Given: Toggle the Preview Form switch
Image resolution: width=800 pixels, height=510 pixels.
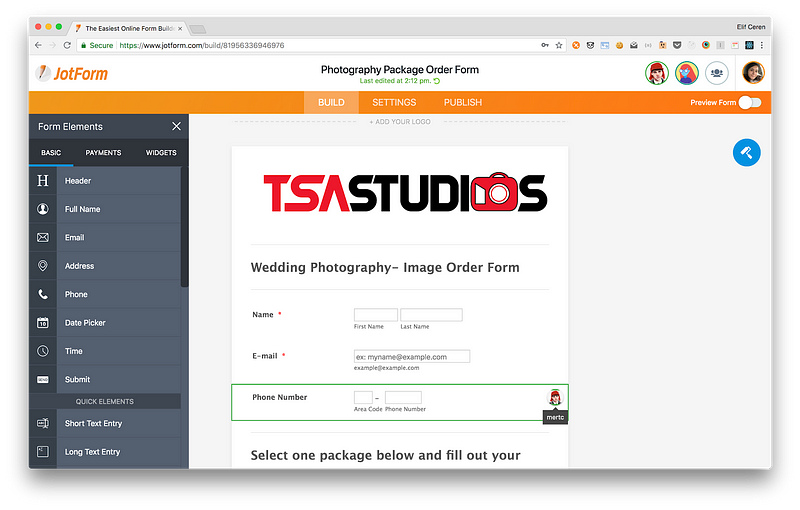Looking at the screenshot, I should tap(750, 103).
